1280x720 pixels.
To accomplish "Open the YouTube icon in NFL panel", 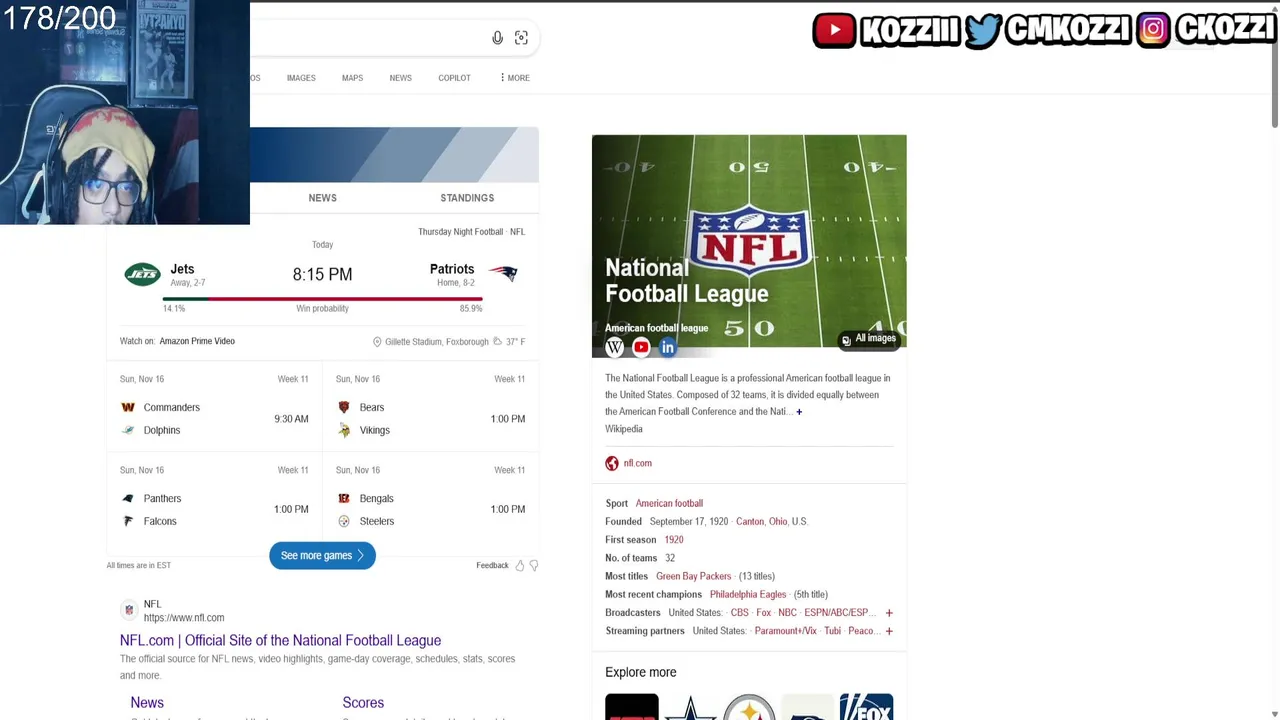I will (x=641, y=347).
